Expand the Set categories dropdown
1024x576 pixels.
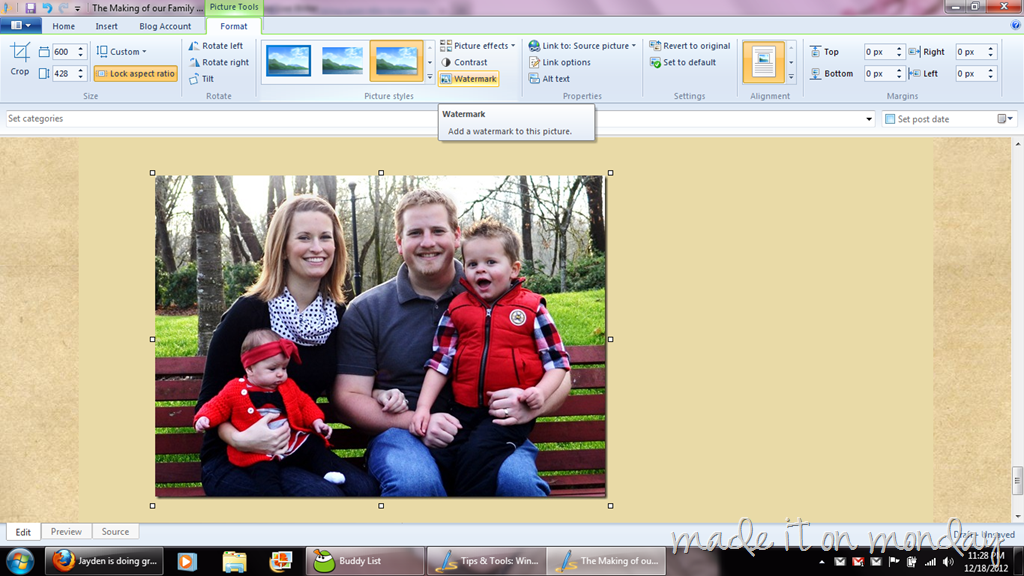point(869,119)
